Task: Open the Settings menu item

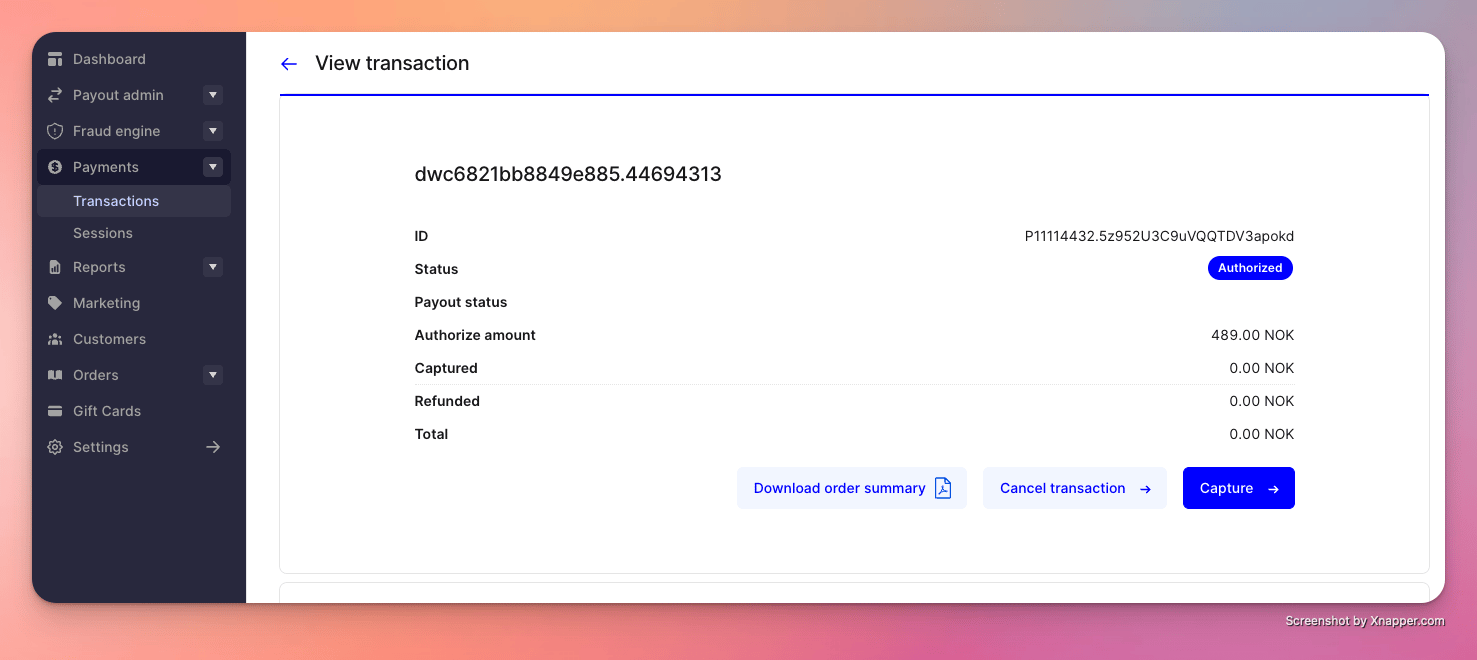Action: [134, 447]
